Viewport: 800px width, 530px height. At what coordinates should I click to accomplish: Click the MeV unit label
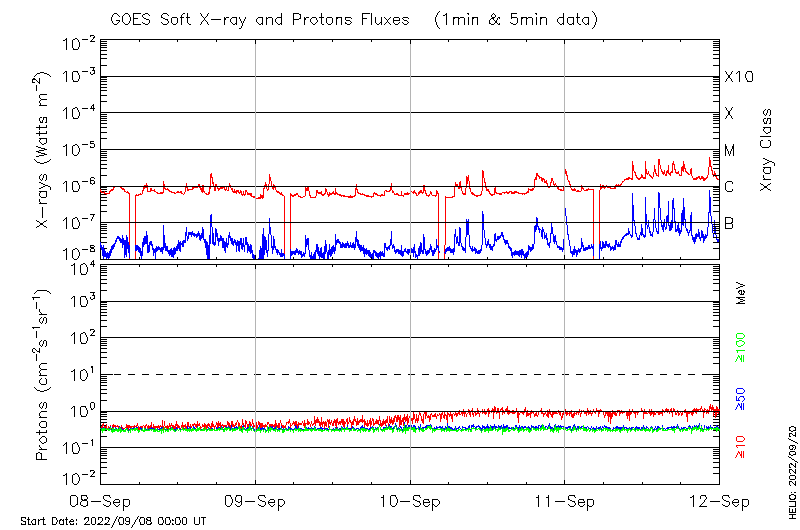[x=742, y=292]
